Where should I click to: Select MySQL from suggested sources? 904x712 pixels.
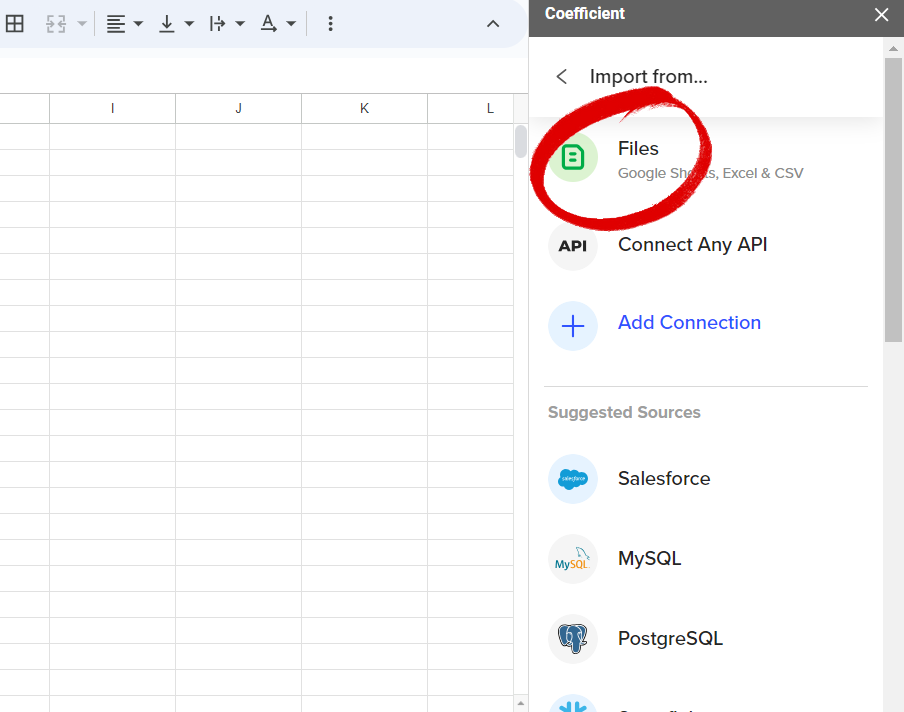pos(650,558)
